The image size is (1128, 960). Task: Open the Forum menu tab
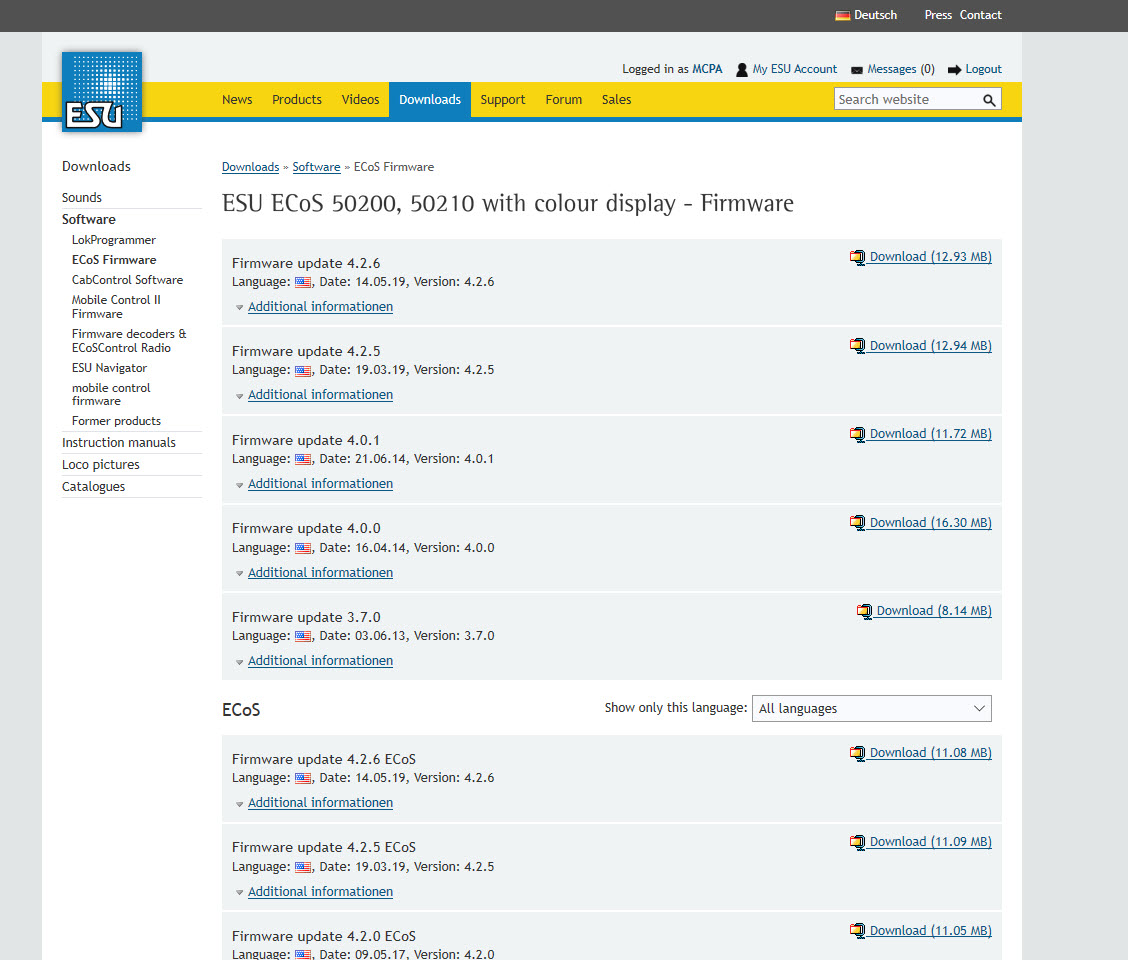tap(564, 100)
